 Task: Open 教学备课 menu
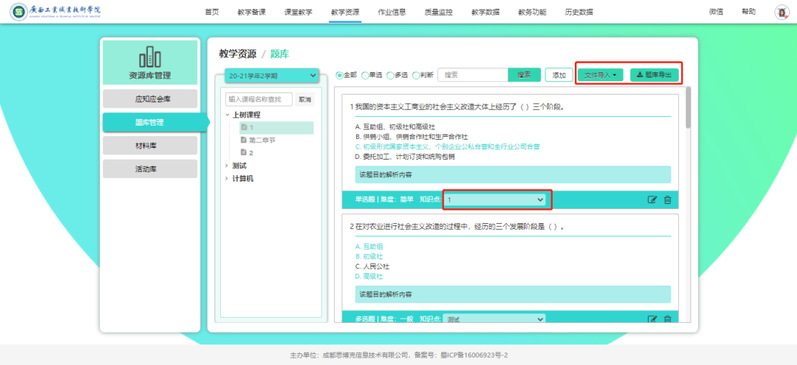tap(251, 12)
